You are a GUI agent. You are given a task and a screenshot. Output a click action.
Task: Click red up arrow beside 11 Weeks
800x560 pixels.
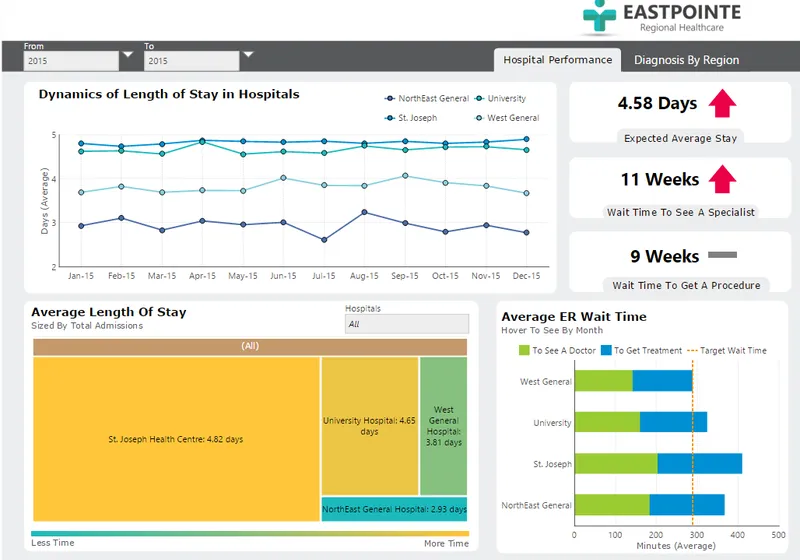[722, 179]
